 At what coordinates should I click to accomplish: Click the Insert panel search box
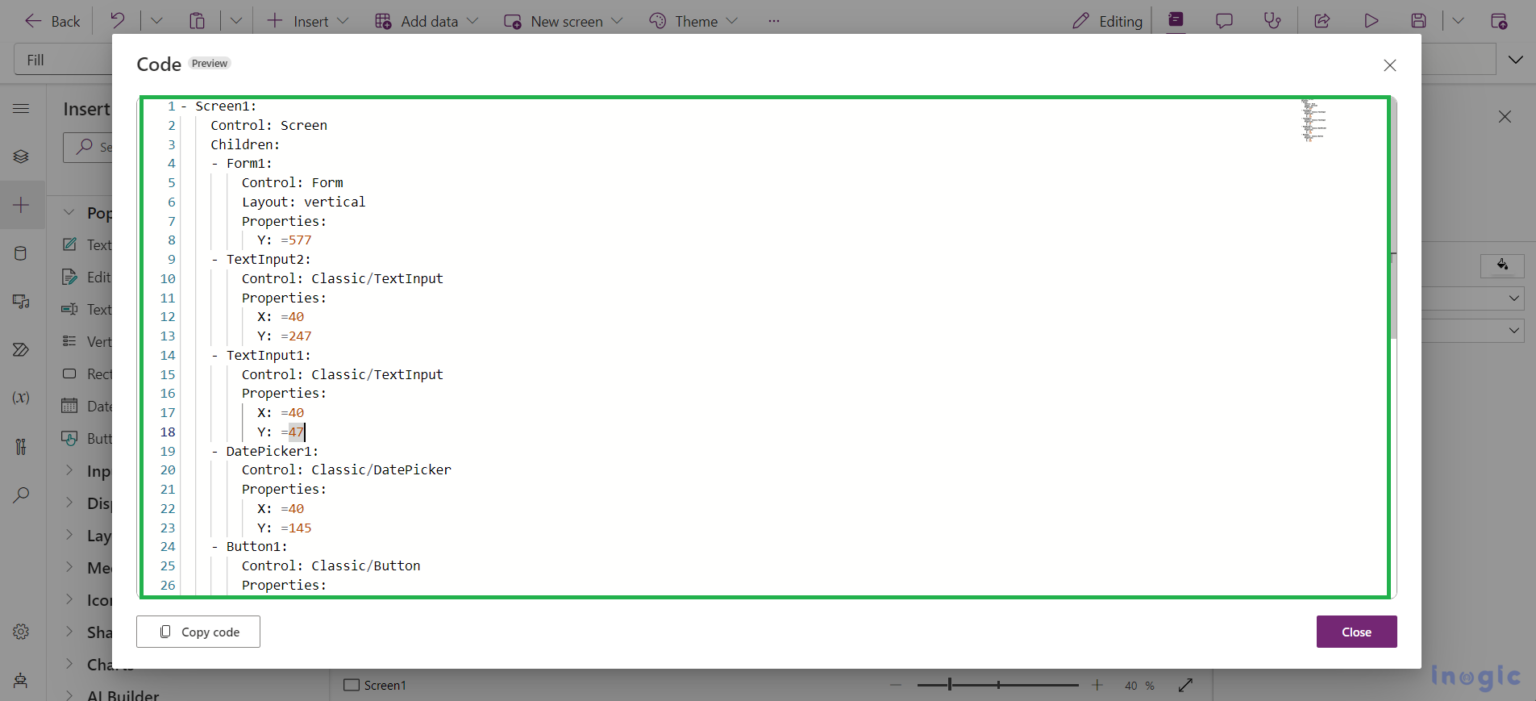point(88,147)
